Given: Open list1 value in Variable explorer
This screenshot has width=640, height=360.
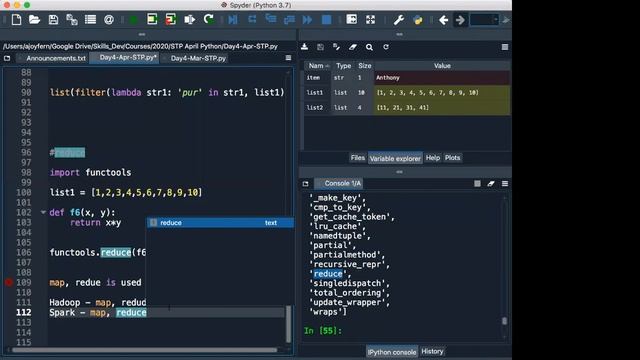Looking at the screenshot, I should point(442,93).
